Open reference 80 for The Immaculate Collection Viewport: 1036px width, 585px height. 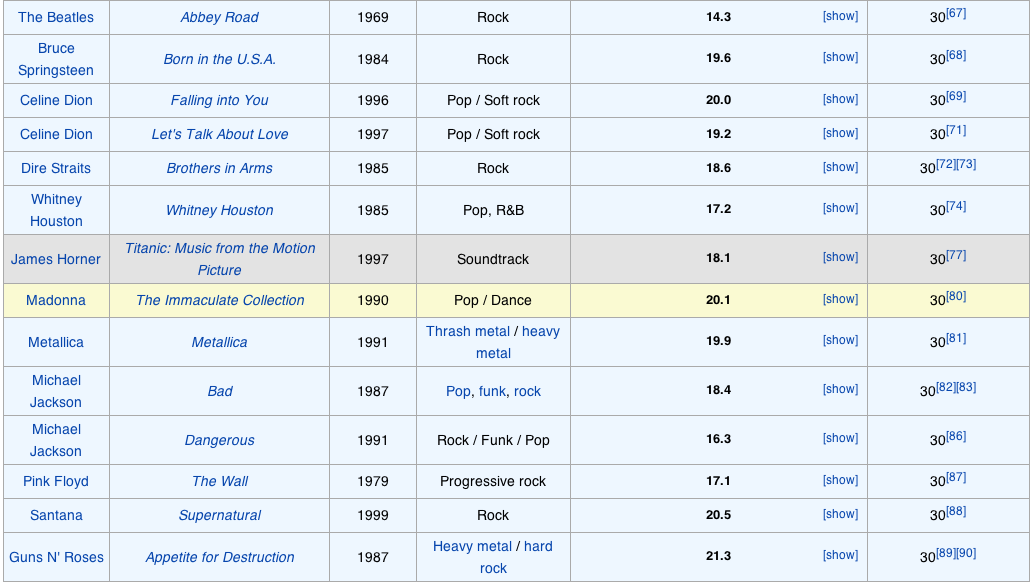coord(955,294)
